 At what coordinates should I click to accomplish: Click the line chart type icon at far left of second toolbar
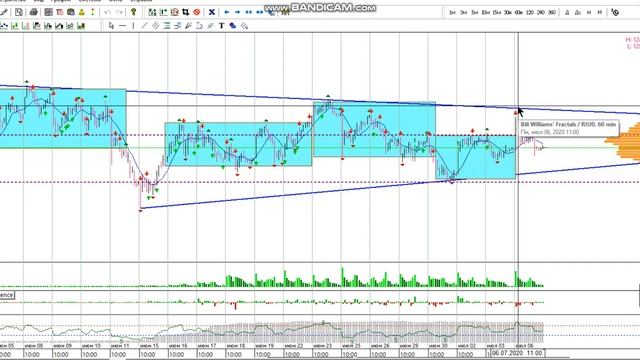(x=4, y=26)
